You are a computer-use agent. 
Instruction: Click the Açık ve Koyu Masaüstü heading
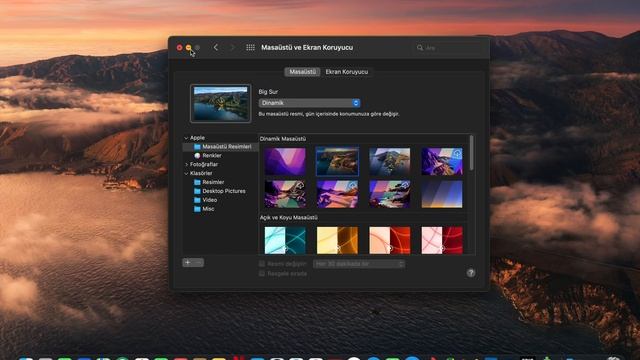click(289, 218)
